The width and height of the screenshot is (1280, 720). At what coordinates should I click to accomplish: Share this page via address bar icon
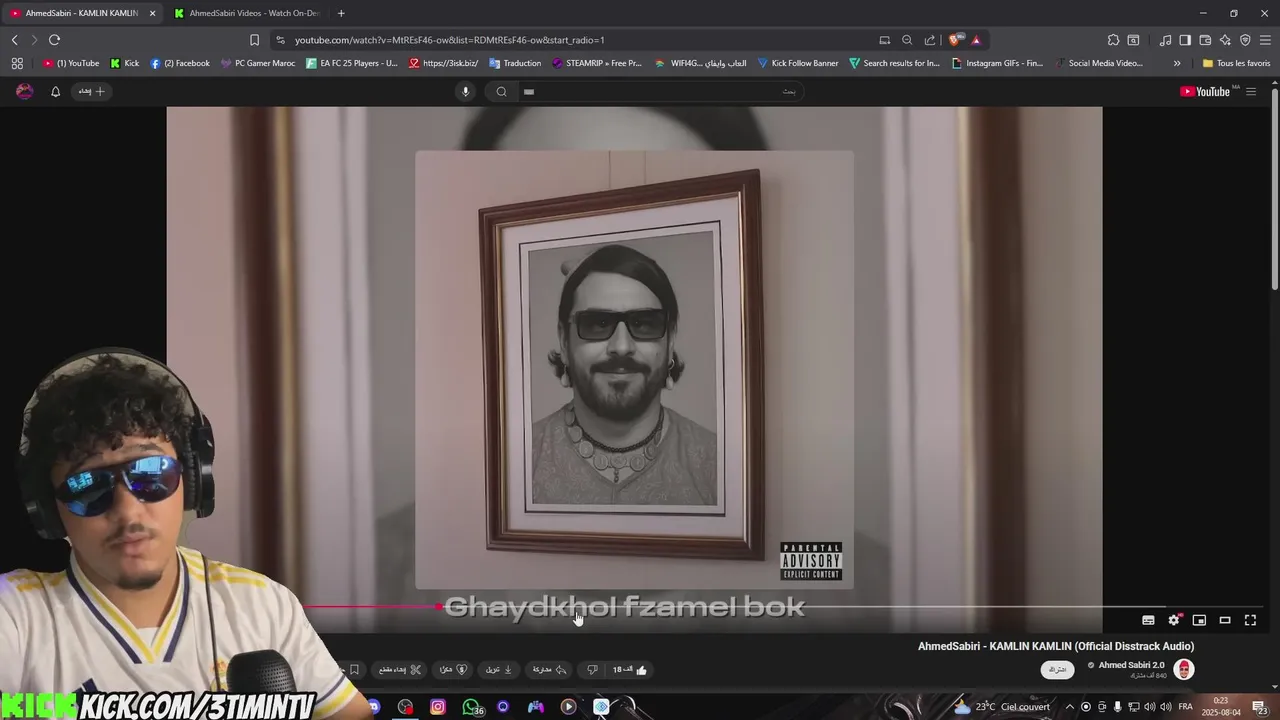[930, 40]
